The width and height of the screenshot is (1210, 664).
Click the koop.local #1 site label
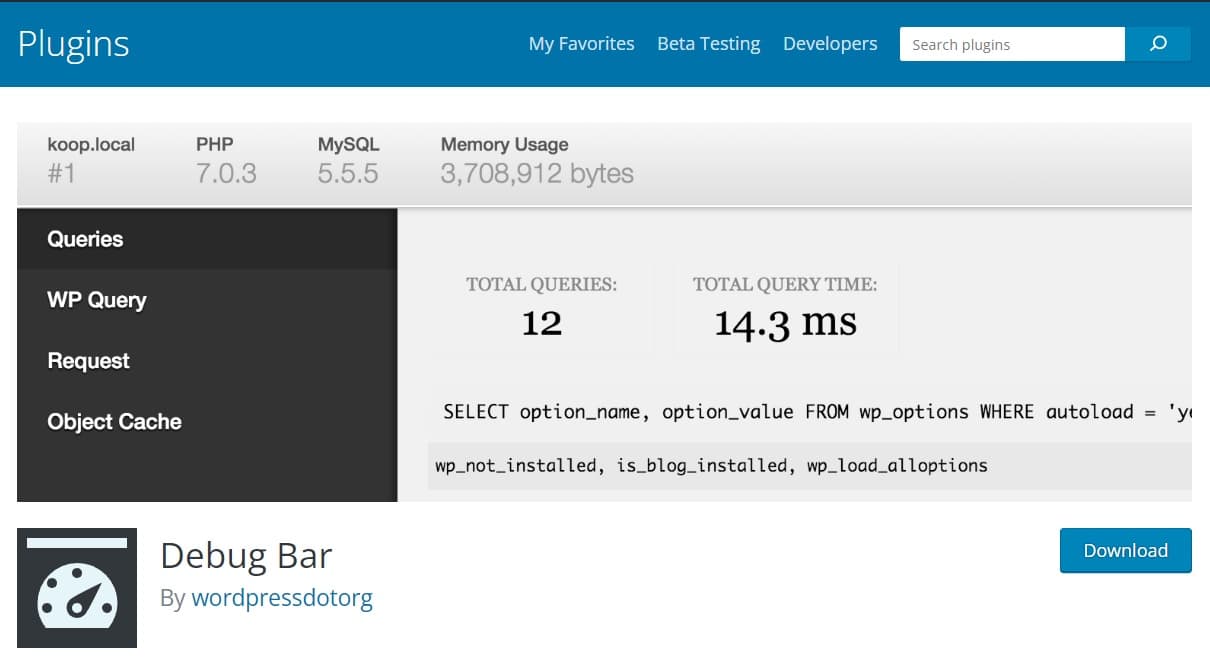point(91,160)
